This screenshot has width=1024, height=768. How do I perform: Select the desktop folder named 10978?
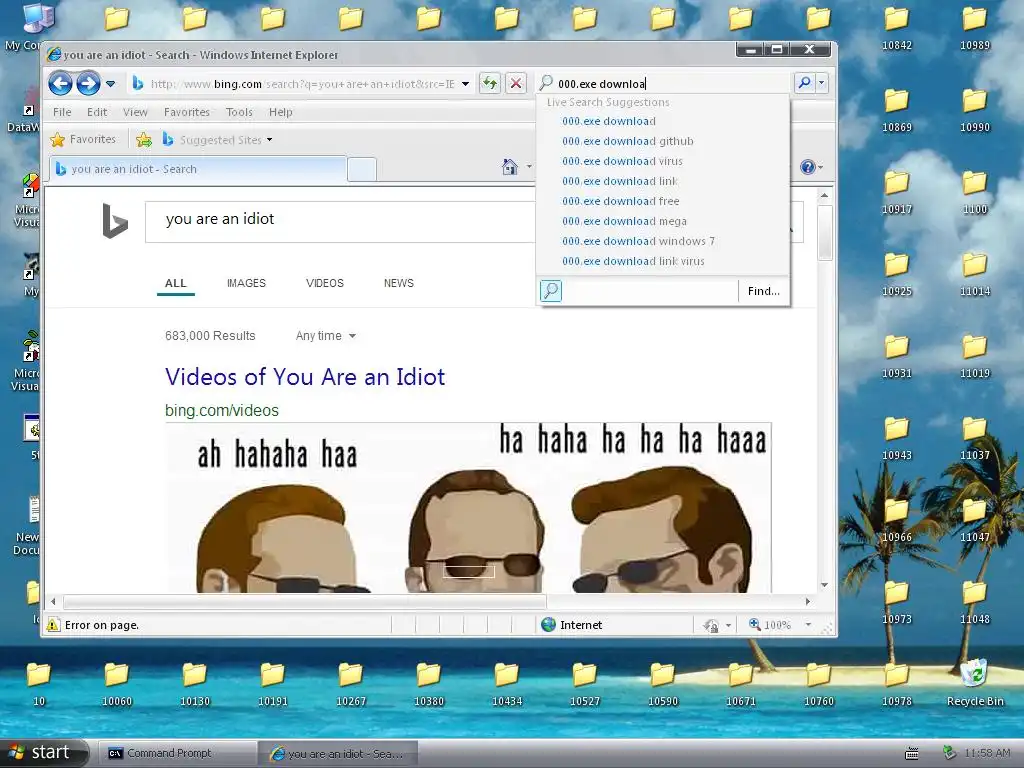pos(897,684)
